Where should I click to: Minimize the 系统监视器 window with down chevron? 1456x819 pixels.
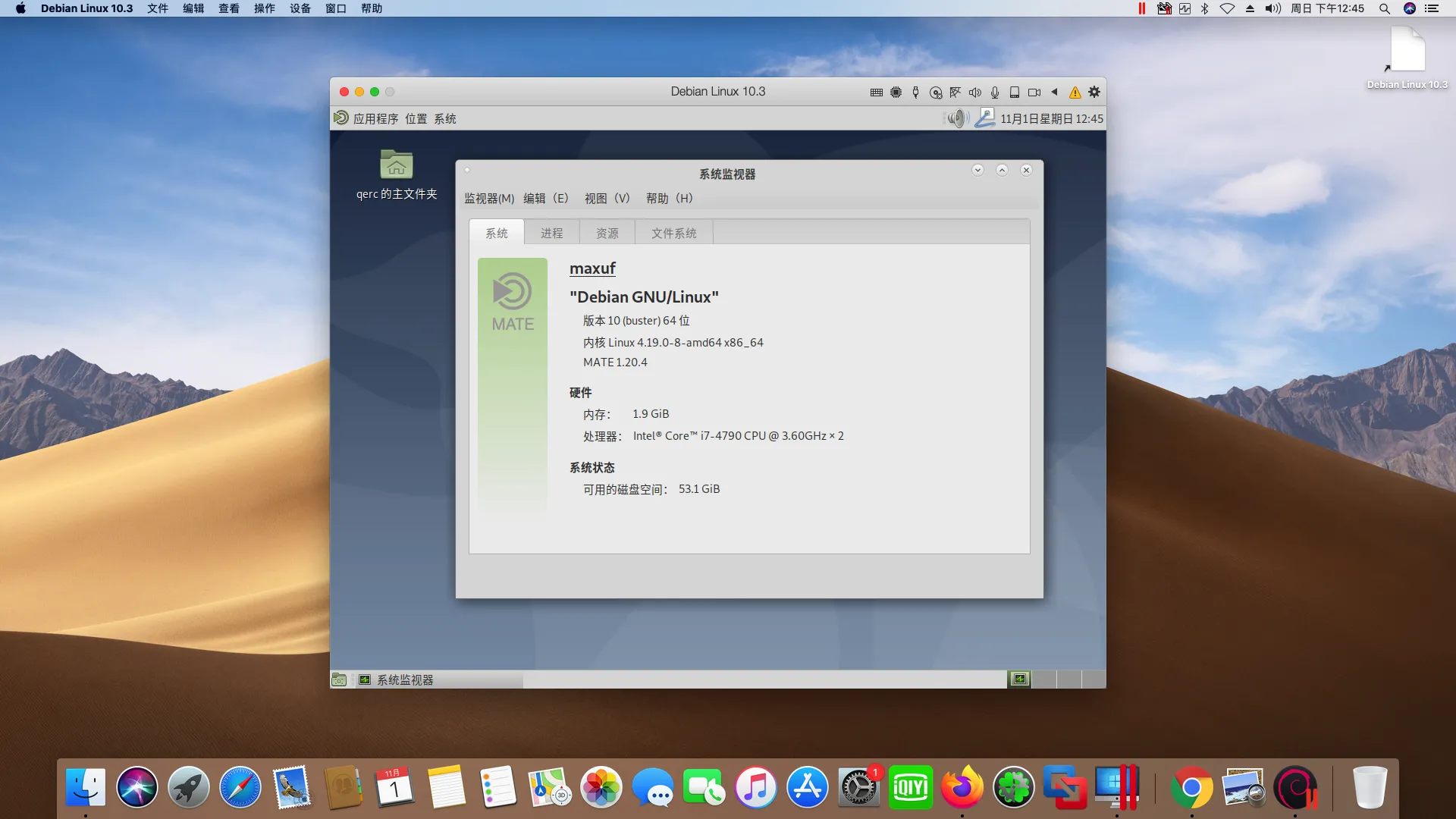(977, 170)
